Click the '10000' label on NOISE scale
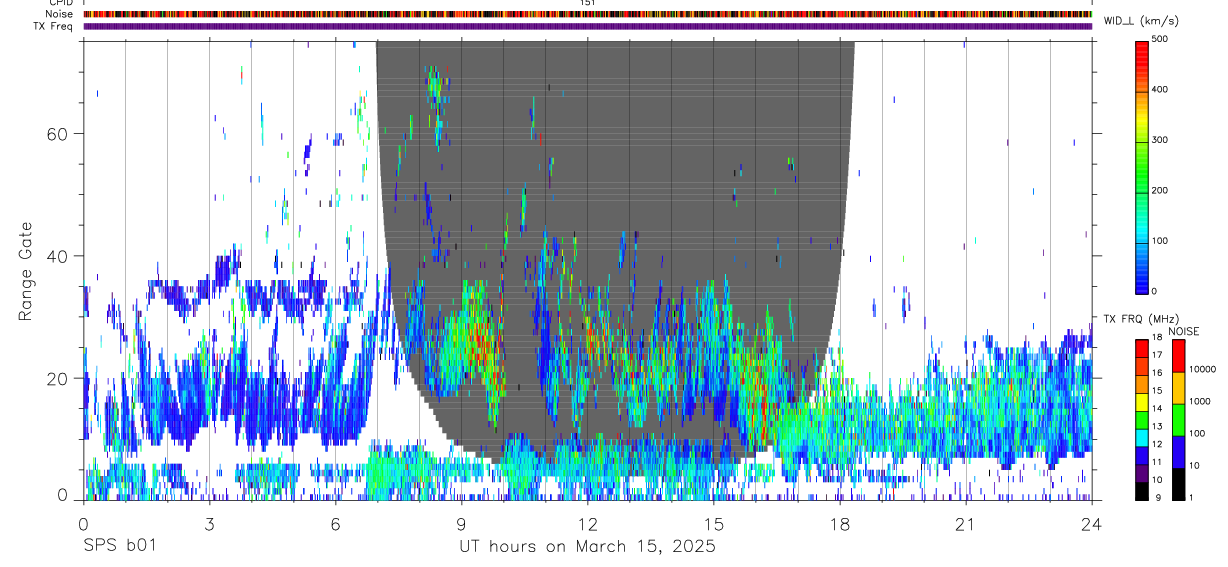Screen dimensions: 1228x567 [1202, 369]
